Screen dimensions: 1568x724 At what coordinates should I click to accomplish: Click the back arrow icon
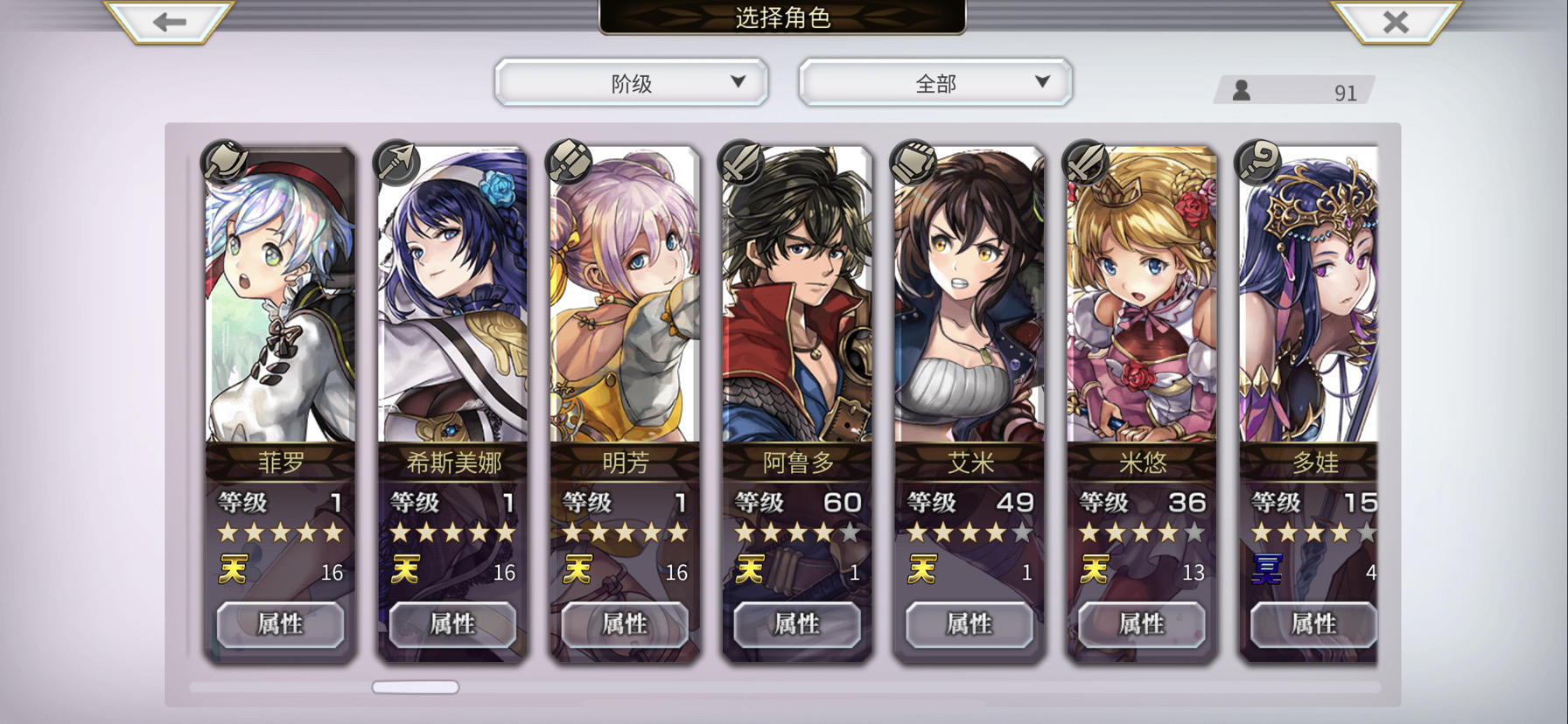(169, 22)
